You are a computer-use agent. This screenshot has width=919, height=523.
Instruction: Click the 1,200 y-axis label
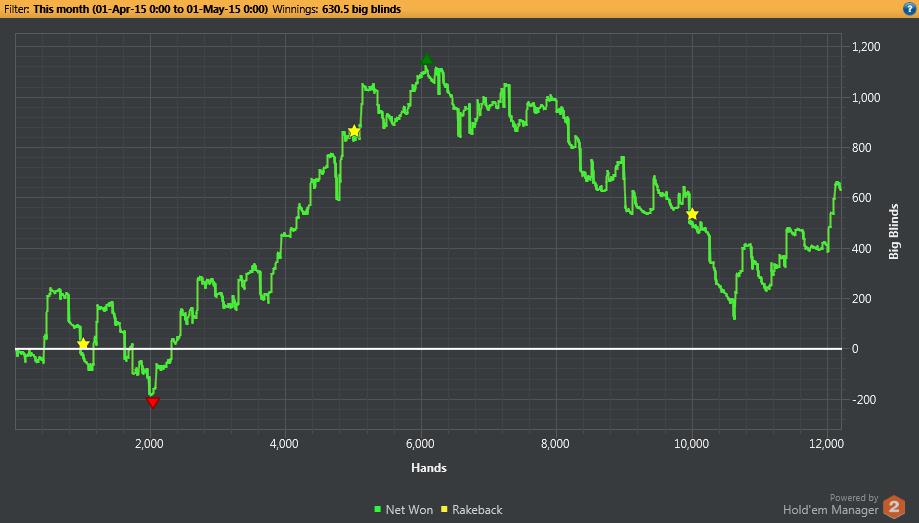pyautogui.click(x=866, y=47)
